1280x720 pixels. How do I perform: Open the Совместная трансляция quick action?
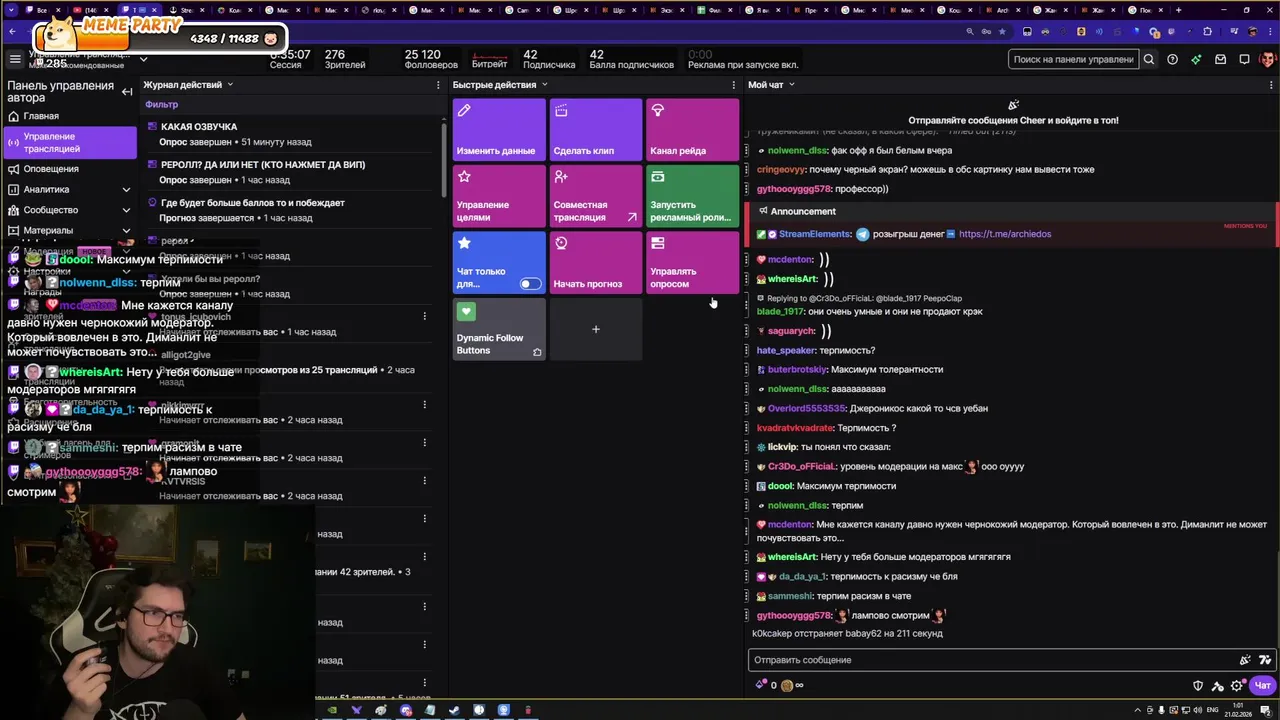click(x=596, y=195)
